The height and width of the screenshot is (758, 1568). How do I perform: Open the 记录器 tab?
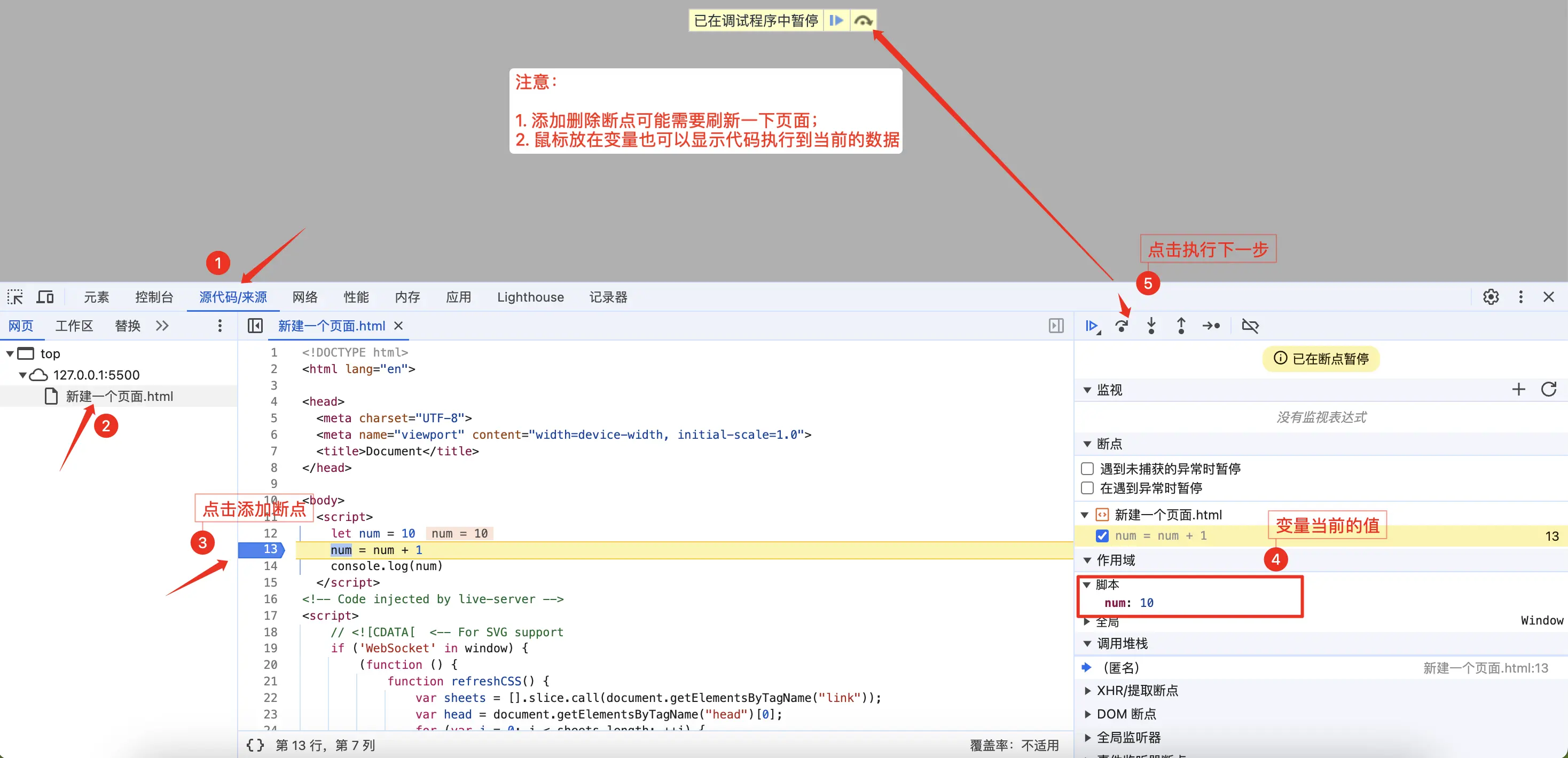coord(608,297)
